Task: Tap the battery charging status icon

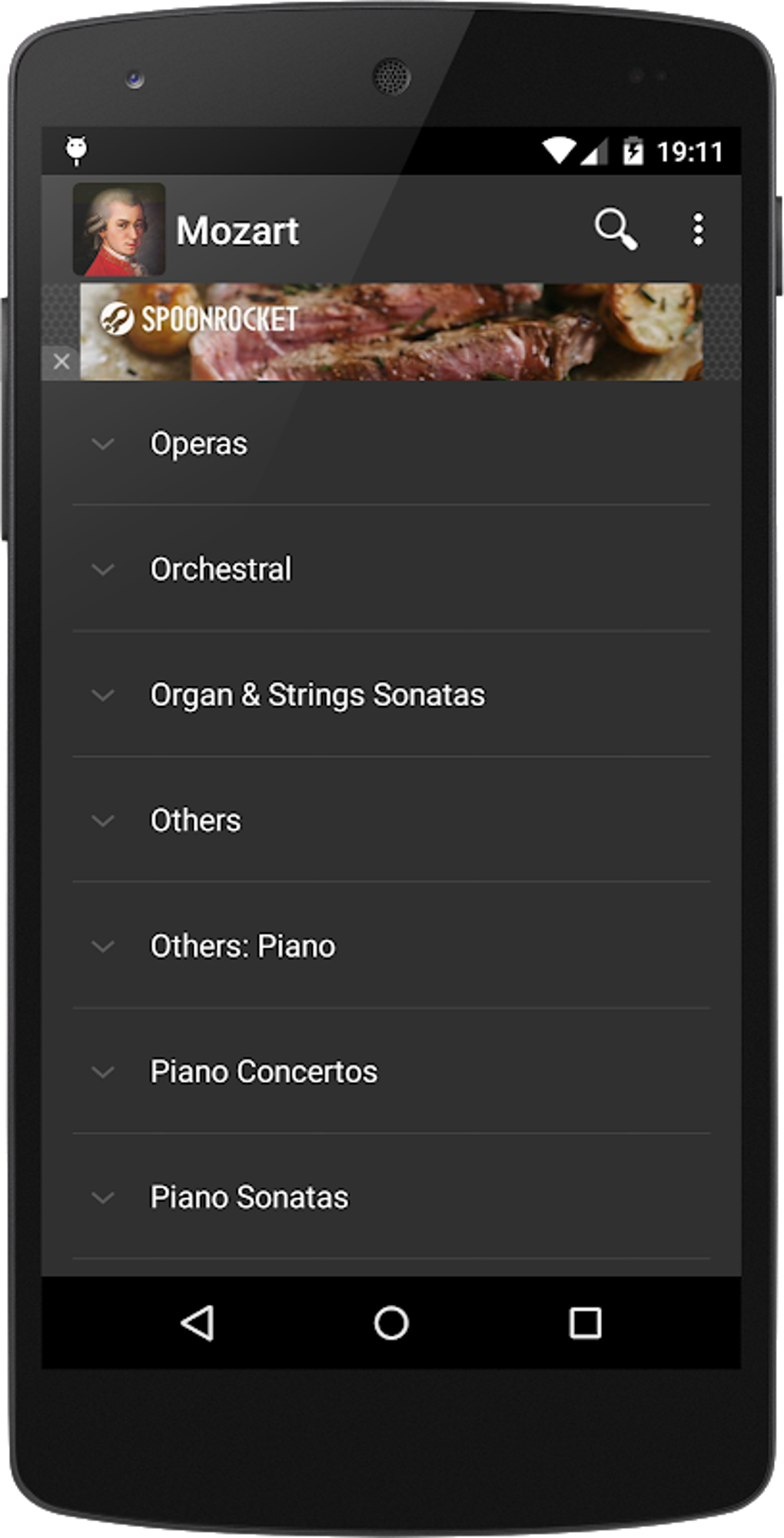Action: [633, 151]
